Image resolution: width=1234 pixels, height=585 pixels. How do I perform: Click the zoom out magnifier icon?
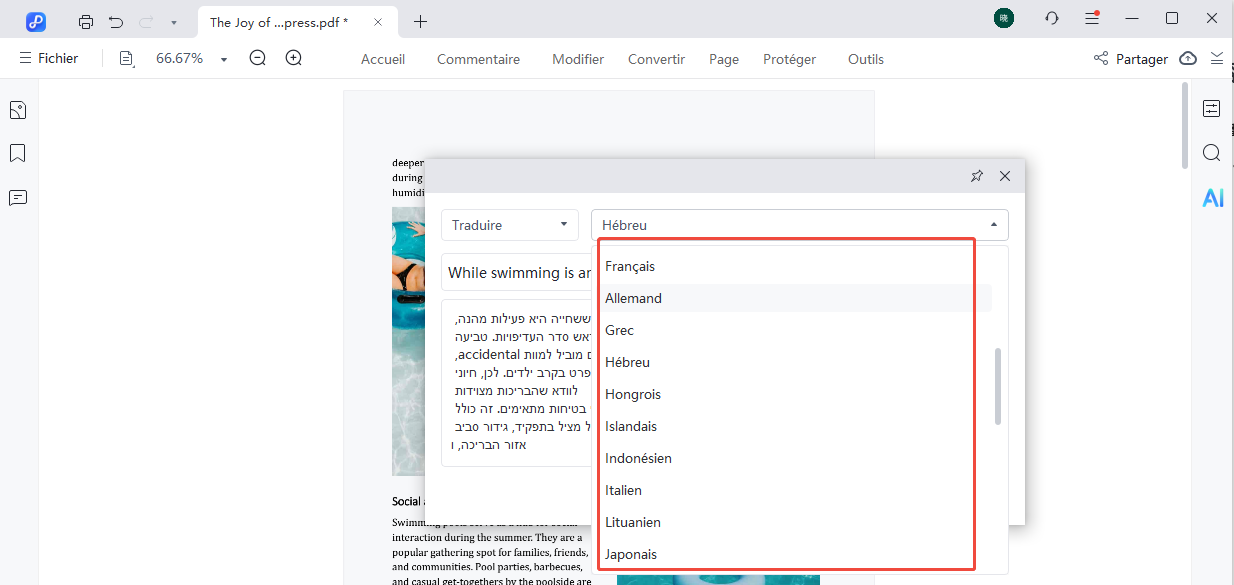coord(257,59)
